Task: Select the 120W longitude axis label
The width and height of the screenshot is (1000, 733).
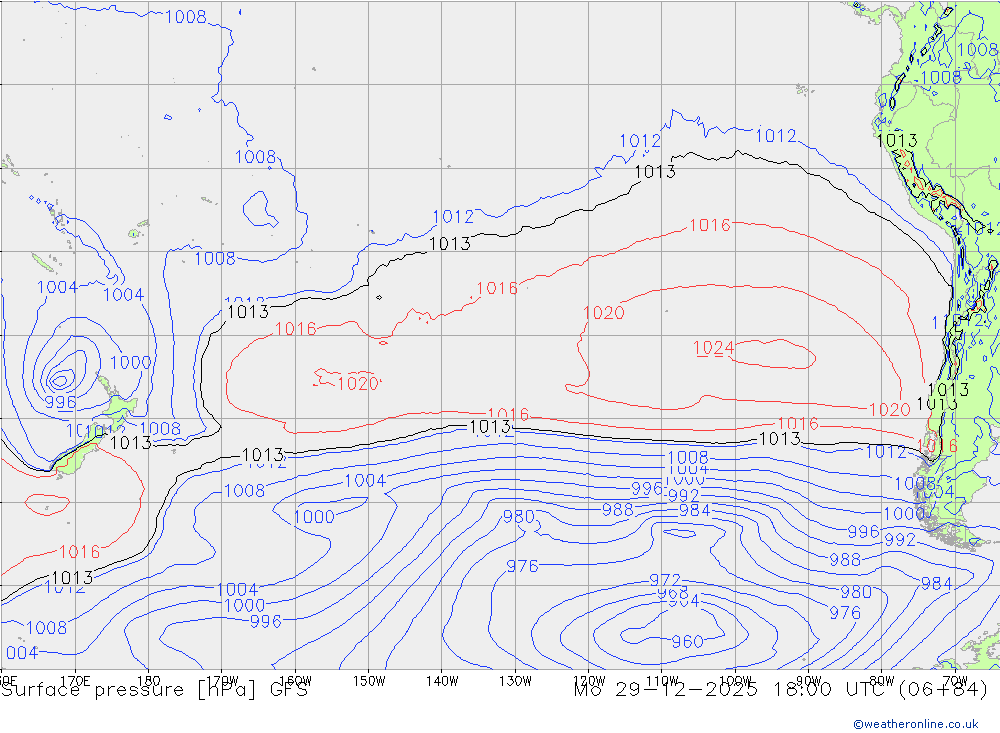Action: tap(589, 681)
